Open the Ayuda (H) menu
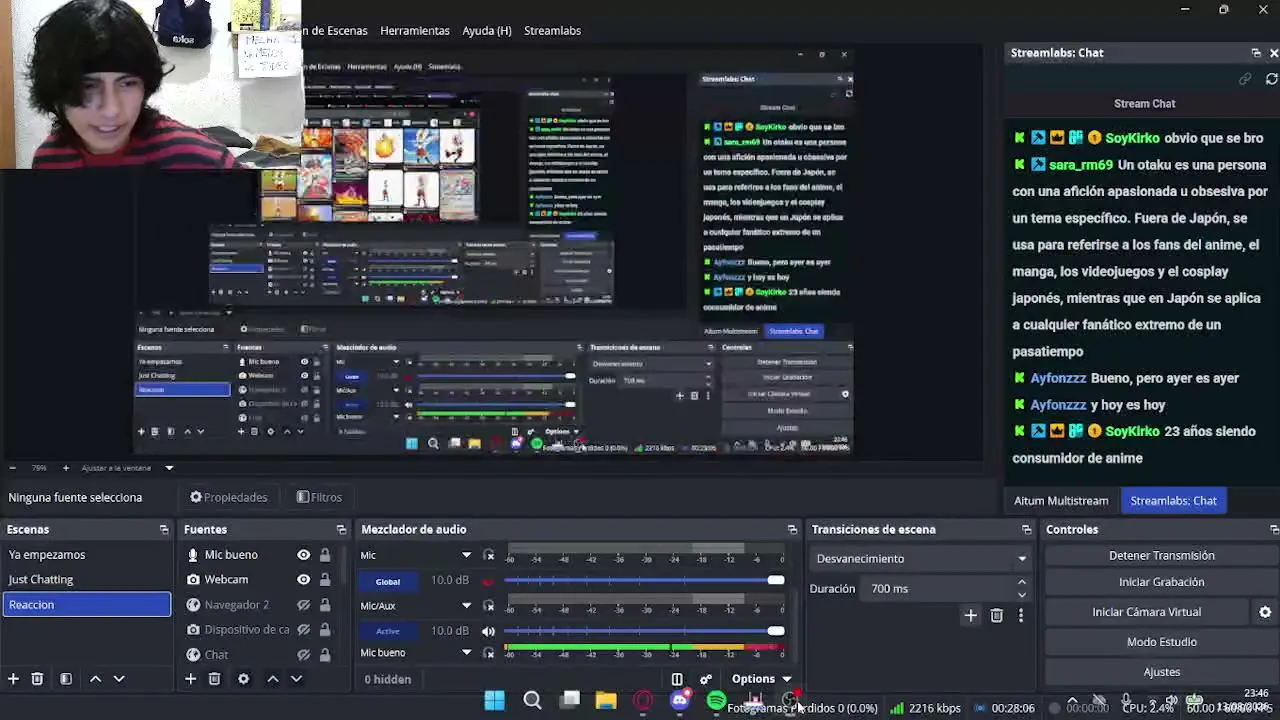 tap(487, 31)
